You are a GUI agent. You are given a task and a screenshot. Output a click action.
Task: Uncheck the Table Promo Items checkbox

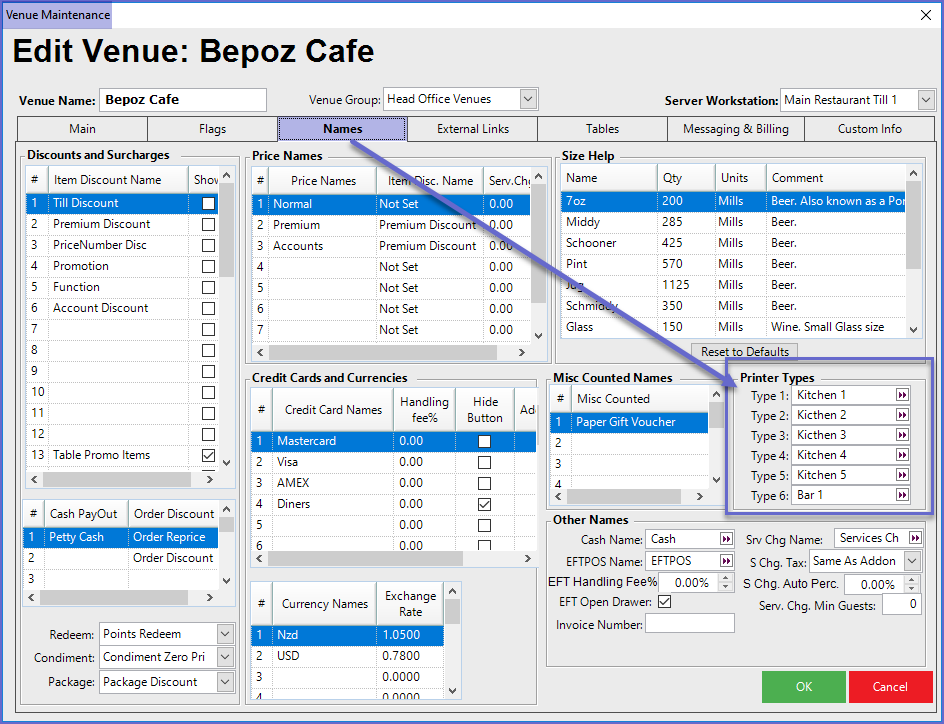tap(208, 455)
